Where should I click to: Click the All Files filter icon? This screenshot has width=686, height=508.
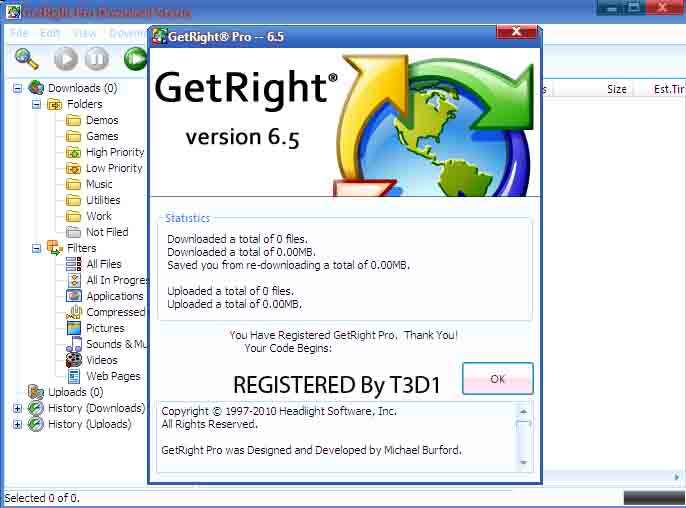point(74,264)
